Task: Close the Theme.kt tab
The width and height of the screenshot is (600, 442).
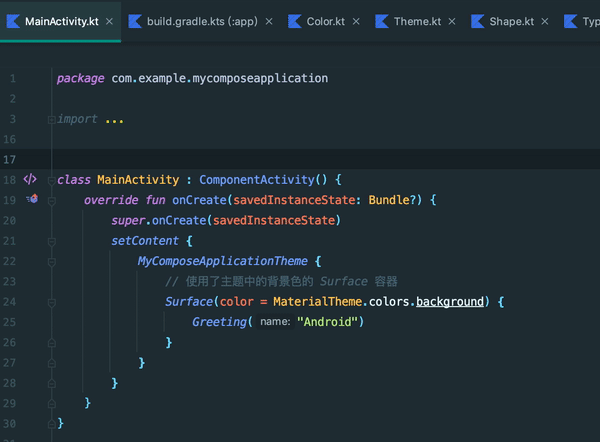Action: pyautogui.click(x=452, y=21)
